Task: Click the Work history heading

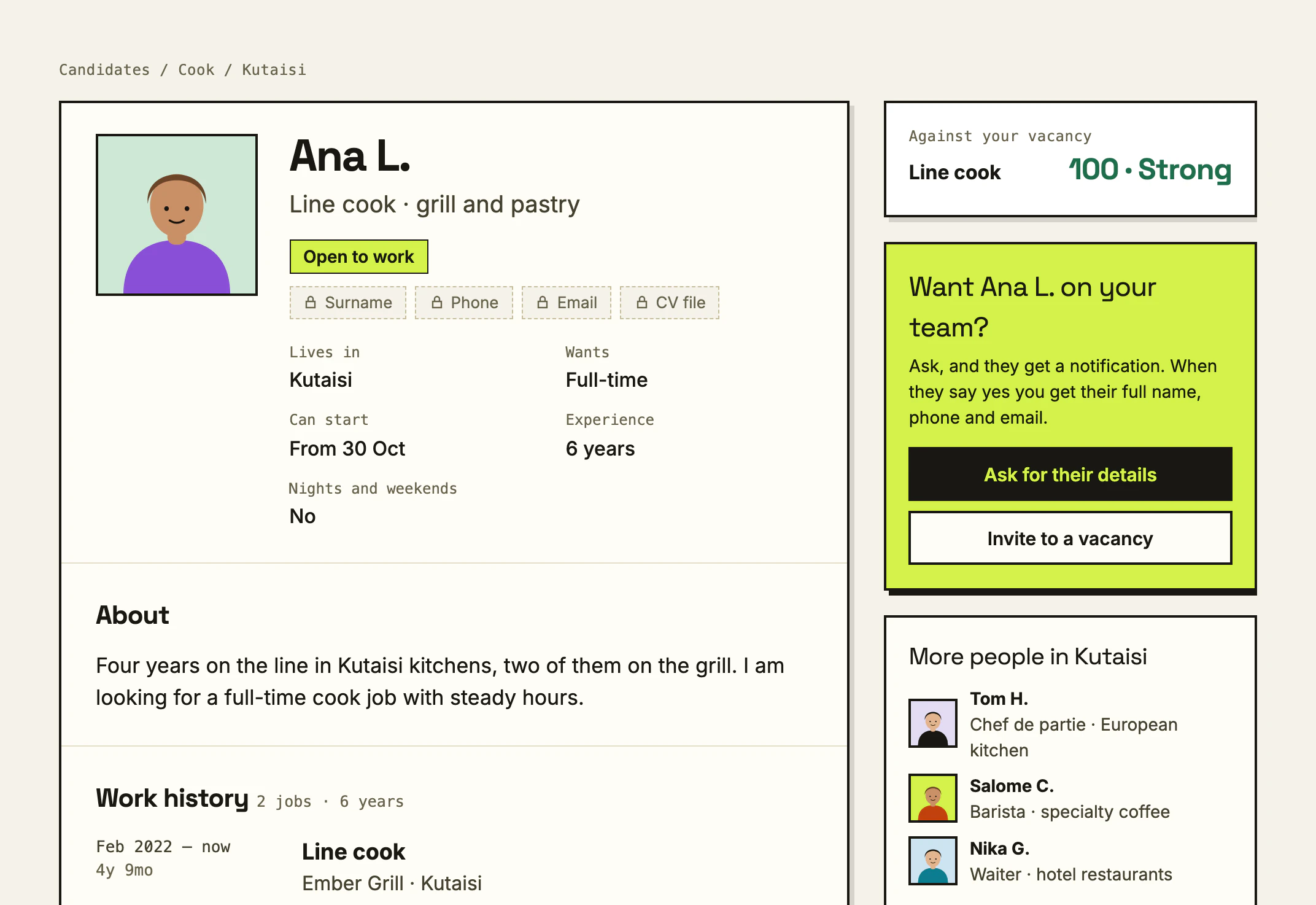Action: pos(172,798)
